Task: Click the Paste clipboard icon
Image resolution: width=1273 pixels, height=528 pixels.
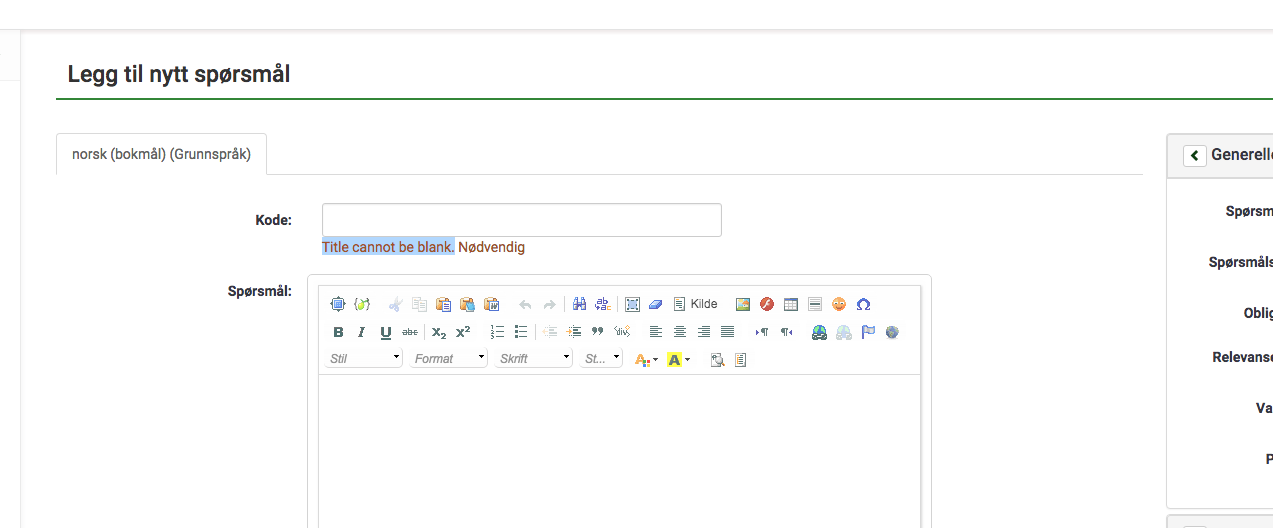Action: tap(443, 304)
